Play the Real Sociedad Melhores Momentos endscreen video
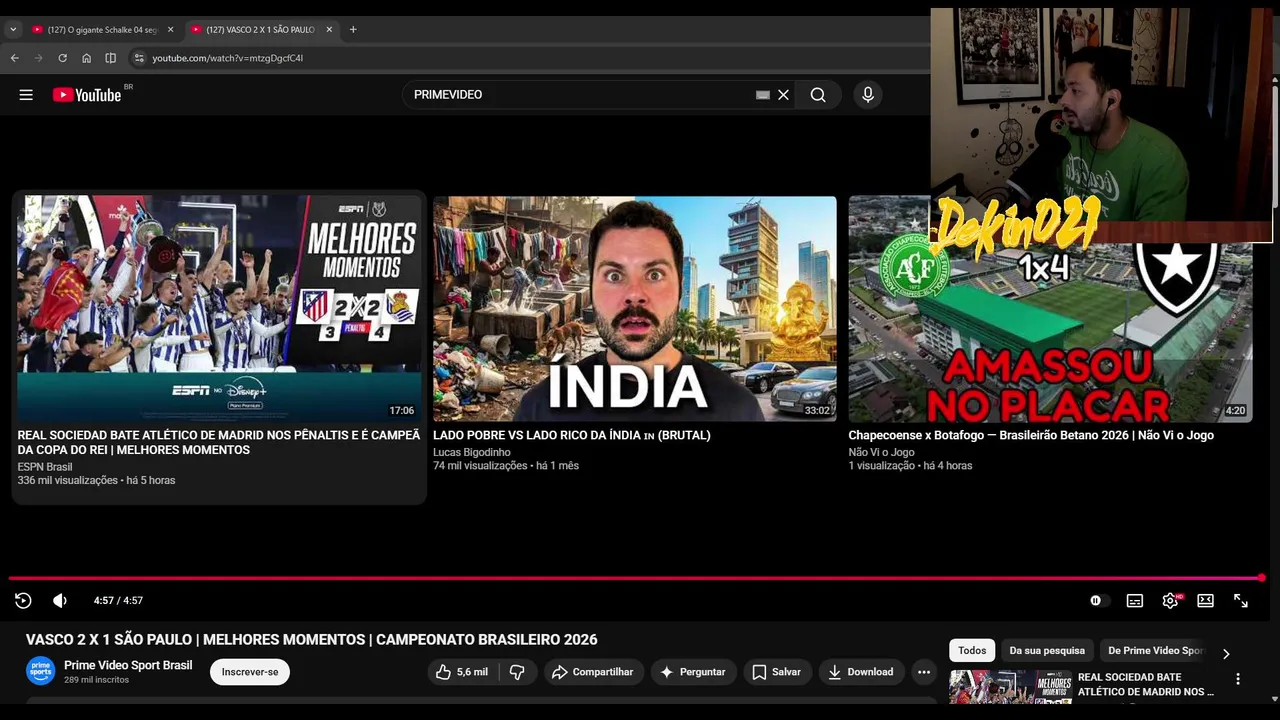Screen dimensions: 1280x720 pyautogui.click(x=219, y=309)
